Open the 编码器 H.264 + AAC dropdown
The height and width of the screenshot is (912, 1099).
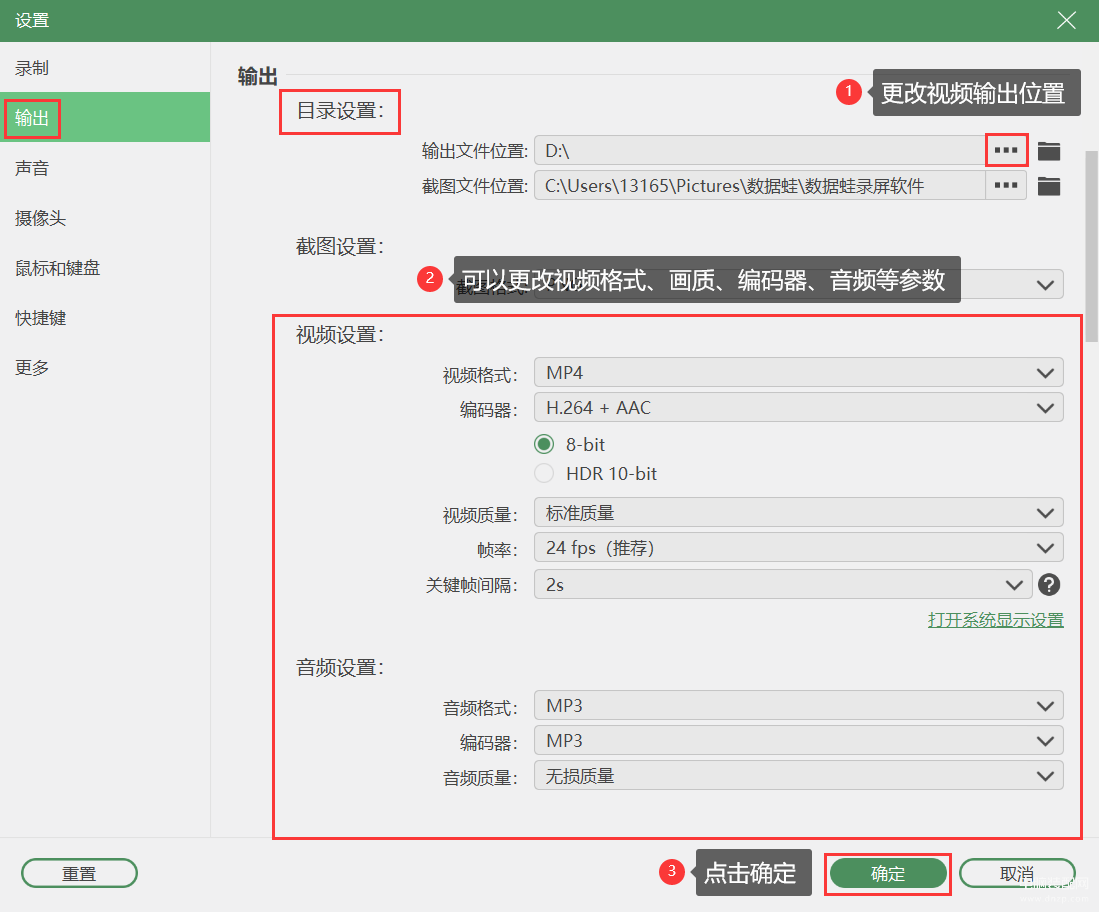[798, 407]
